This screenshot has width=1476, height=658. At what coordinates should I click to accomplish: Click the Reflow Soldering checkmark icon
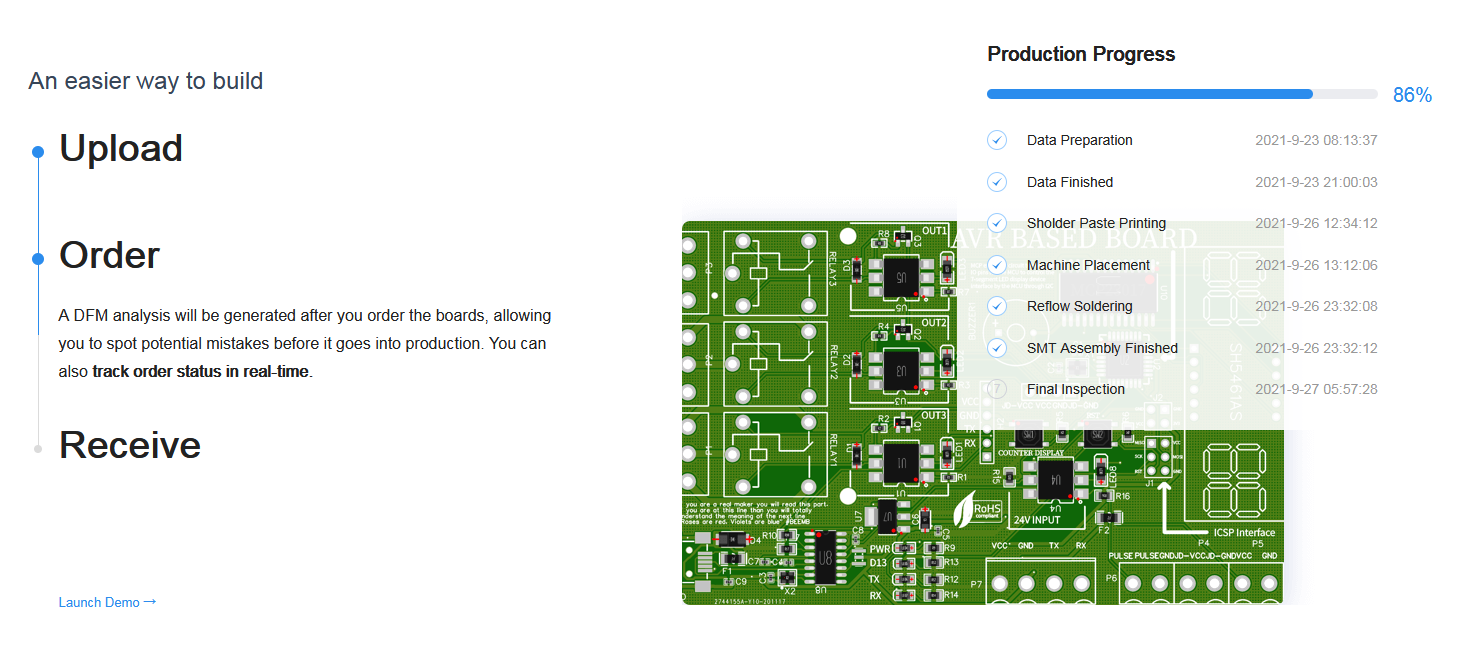coord(997,306)
